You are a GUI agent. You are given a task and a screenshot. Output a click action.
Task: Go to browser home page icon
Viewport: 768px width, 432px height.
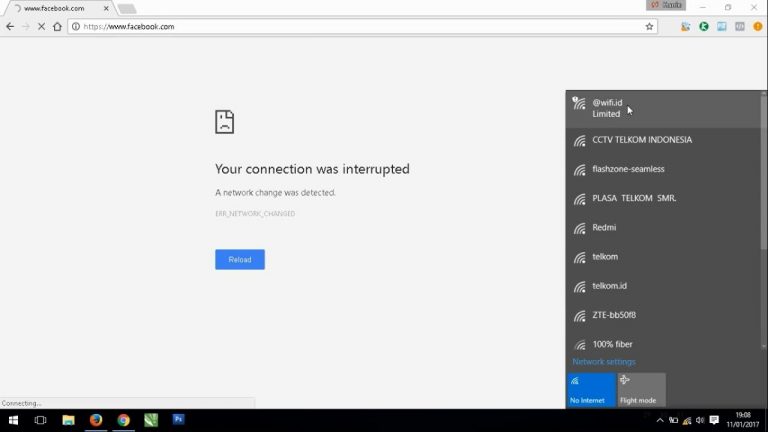click(x=57, y=26)
